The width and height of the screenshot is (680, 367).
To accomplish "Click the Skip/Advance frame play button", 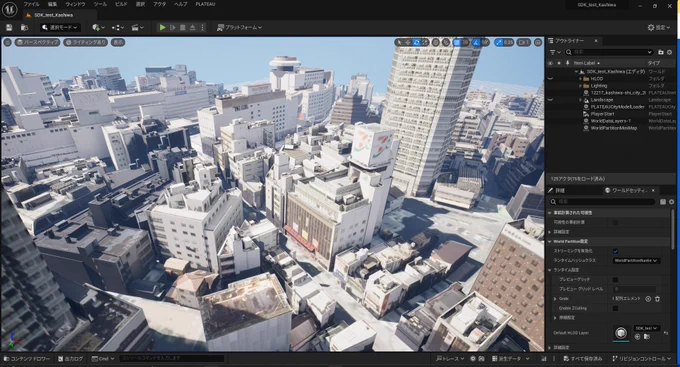I will pyautogui.click(x=173, y=27).
